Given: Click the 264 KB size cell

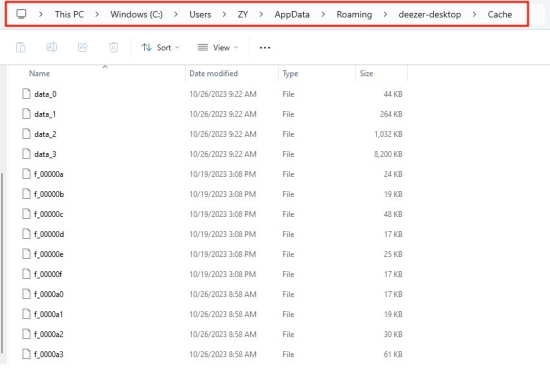Looking at the screenshot, I should tap(391, 114).
